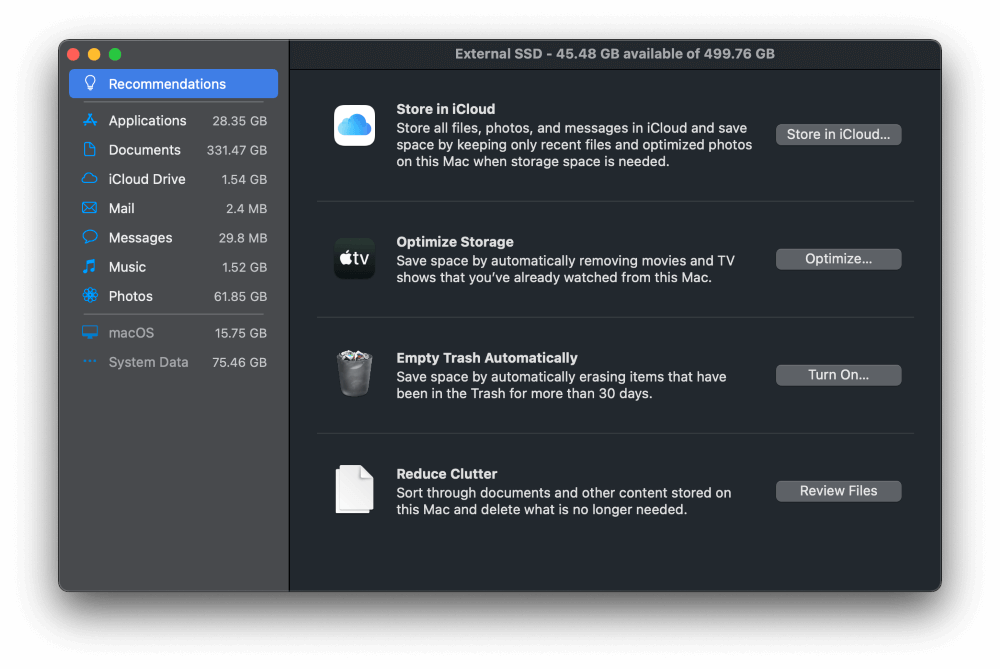Screen dimensions: 1000x669
Task: Select the Music note icon
Action: click(90, 267)
